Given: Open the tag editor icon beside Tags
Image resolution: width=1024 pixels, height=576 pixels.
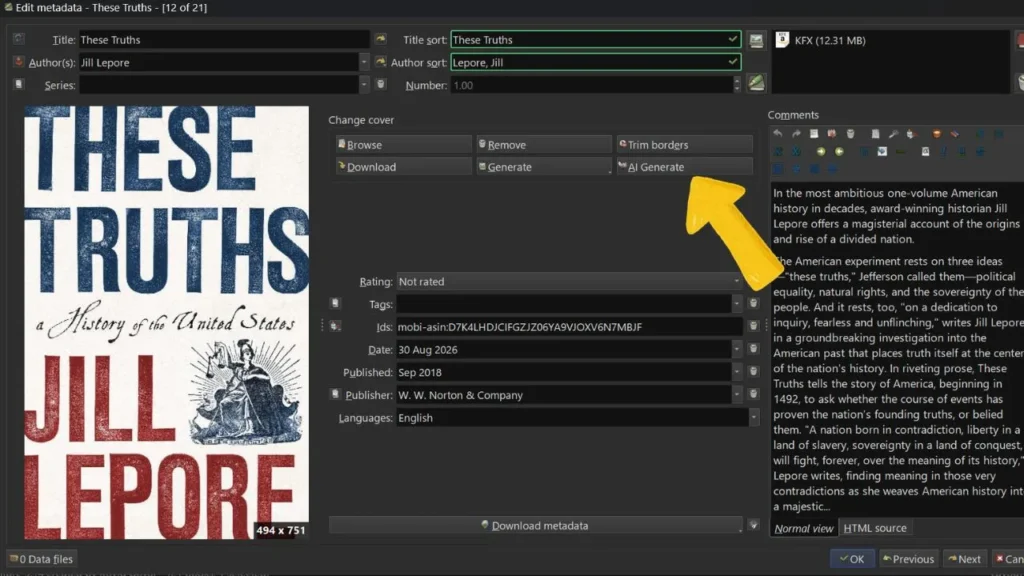Looking at the screenshot, I should 335,303.
